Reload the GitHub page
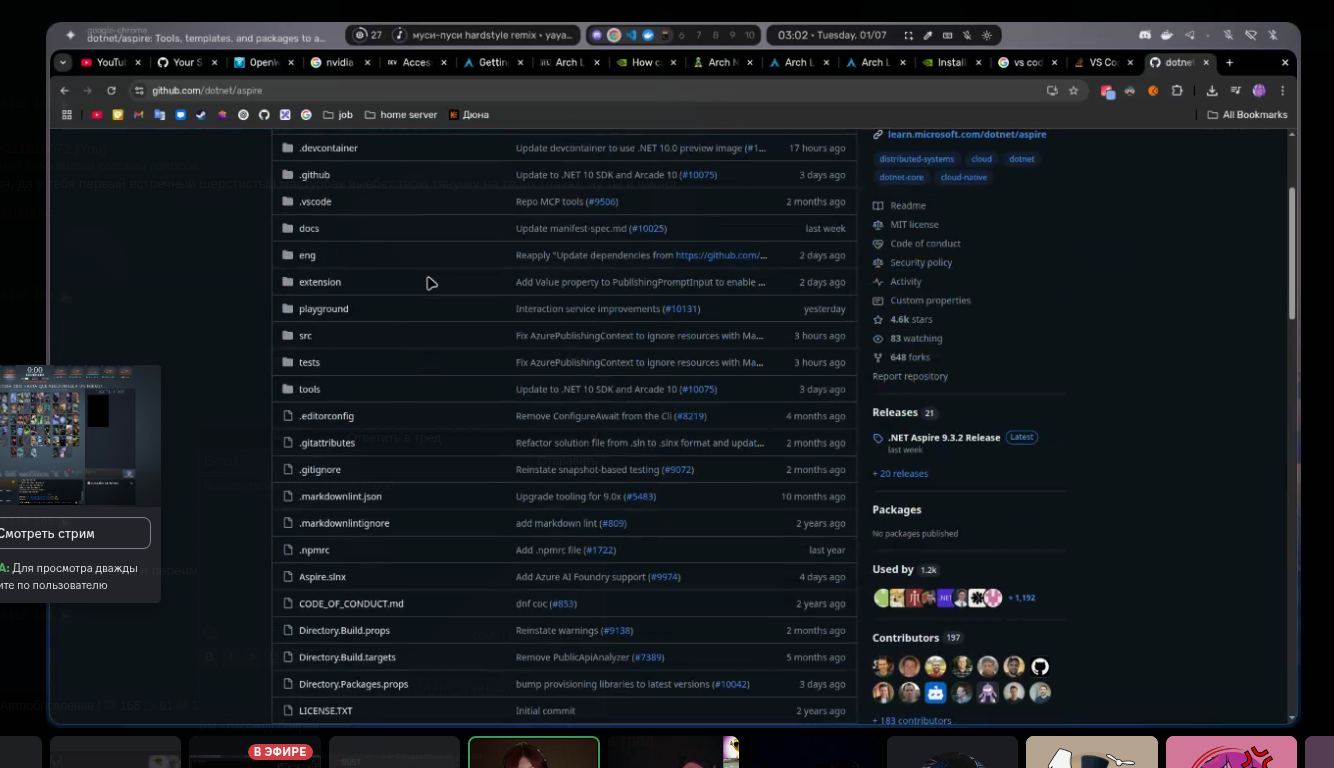The width and height of the screenshot is (1334, 768). [x=111, y=90]
